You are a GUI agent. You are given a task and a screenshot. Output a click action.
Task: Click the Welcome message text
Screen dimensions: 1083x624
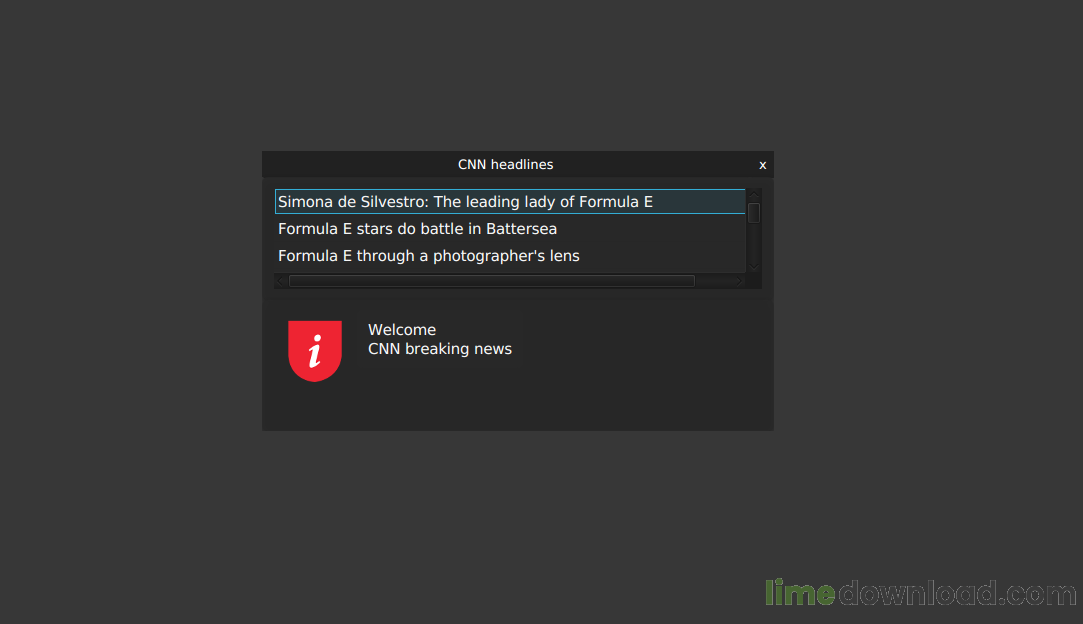tap(402, 330)
